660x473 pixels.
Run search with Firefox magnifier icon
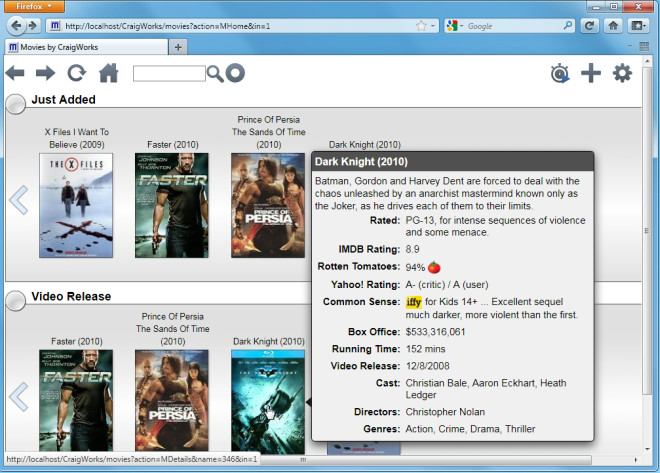568,26
